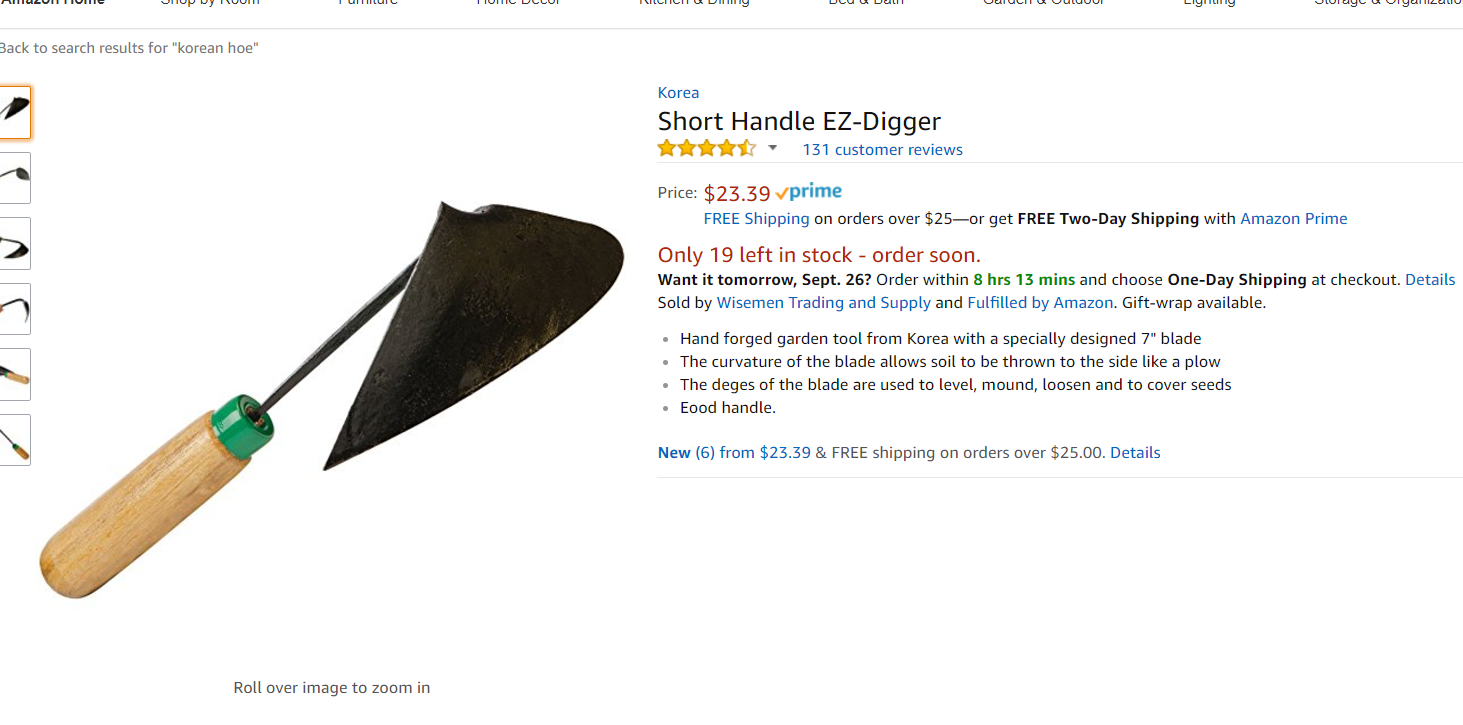
Task: Expand the rating breakdown dropdown arrow
Action: [772, 149]
